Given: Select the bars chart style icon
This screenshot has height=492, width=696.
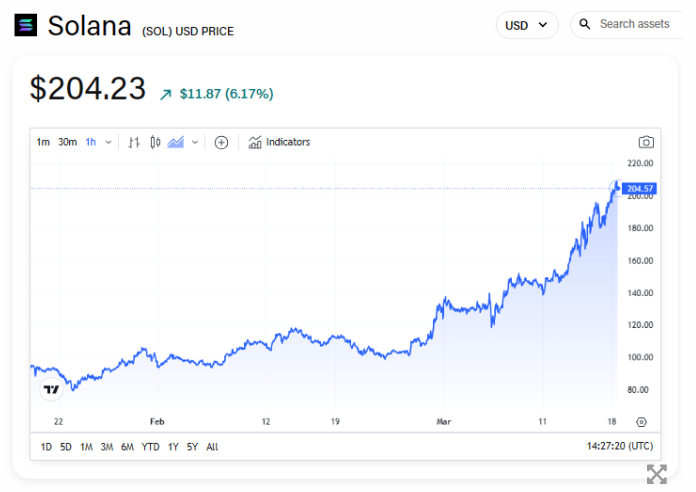Looking at the screenshot, I should click(x=134, y=142).
